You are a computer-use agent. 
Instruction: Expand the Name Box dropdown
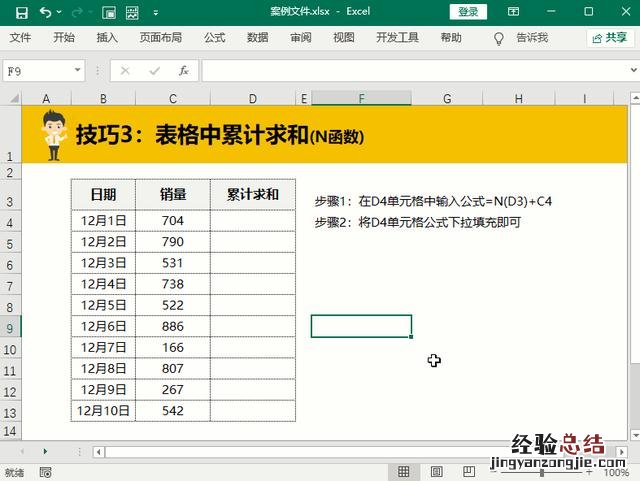point(78,71)
